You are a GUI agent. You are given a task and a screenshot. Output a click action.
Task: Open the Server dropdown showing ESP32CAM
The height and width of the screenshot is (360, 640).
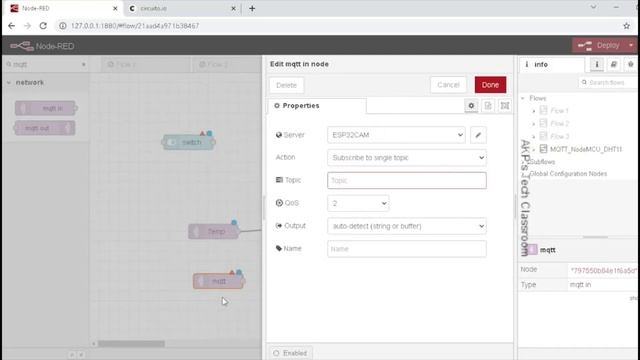point(396,135)
